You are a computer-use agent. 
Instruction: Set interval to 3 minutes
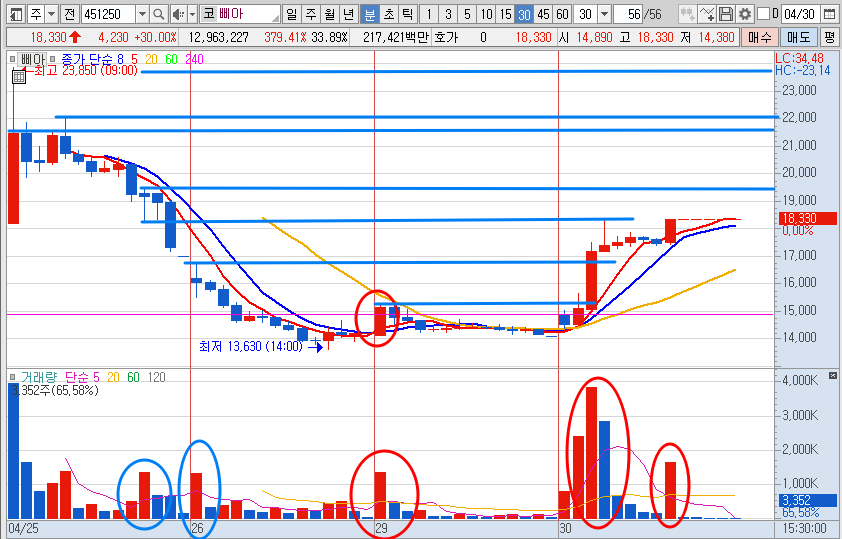[x=448, y=14]
